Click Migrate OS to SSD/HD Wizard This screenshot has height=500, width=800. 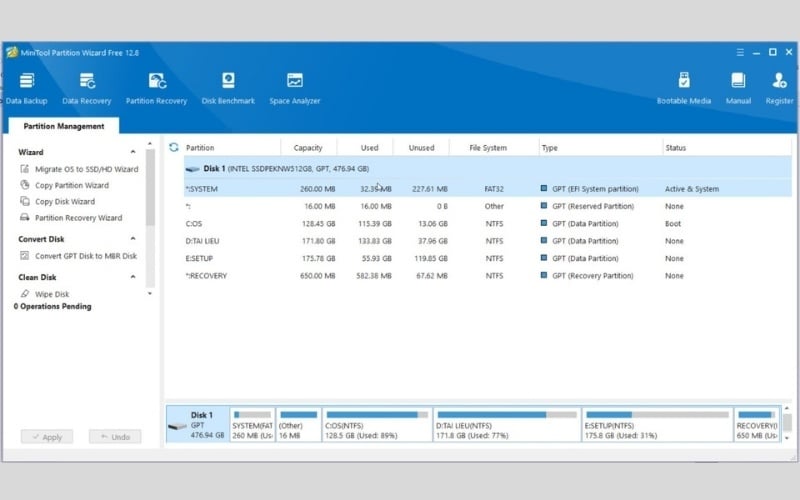tap(86, 170)
